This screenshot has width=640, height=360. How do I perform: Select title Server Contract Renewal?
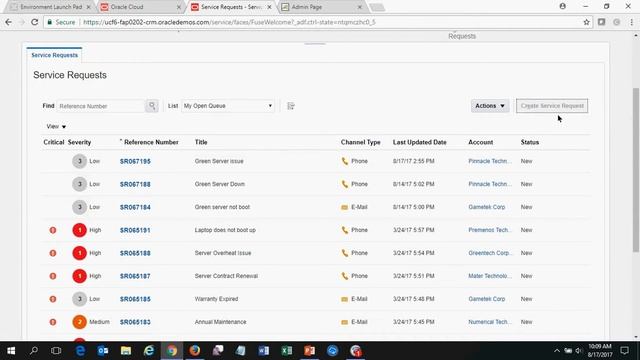tap(226, 276)
